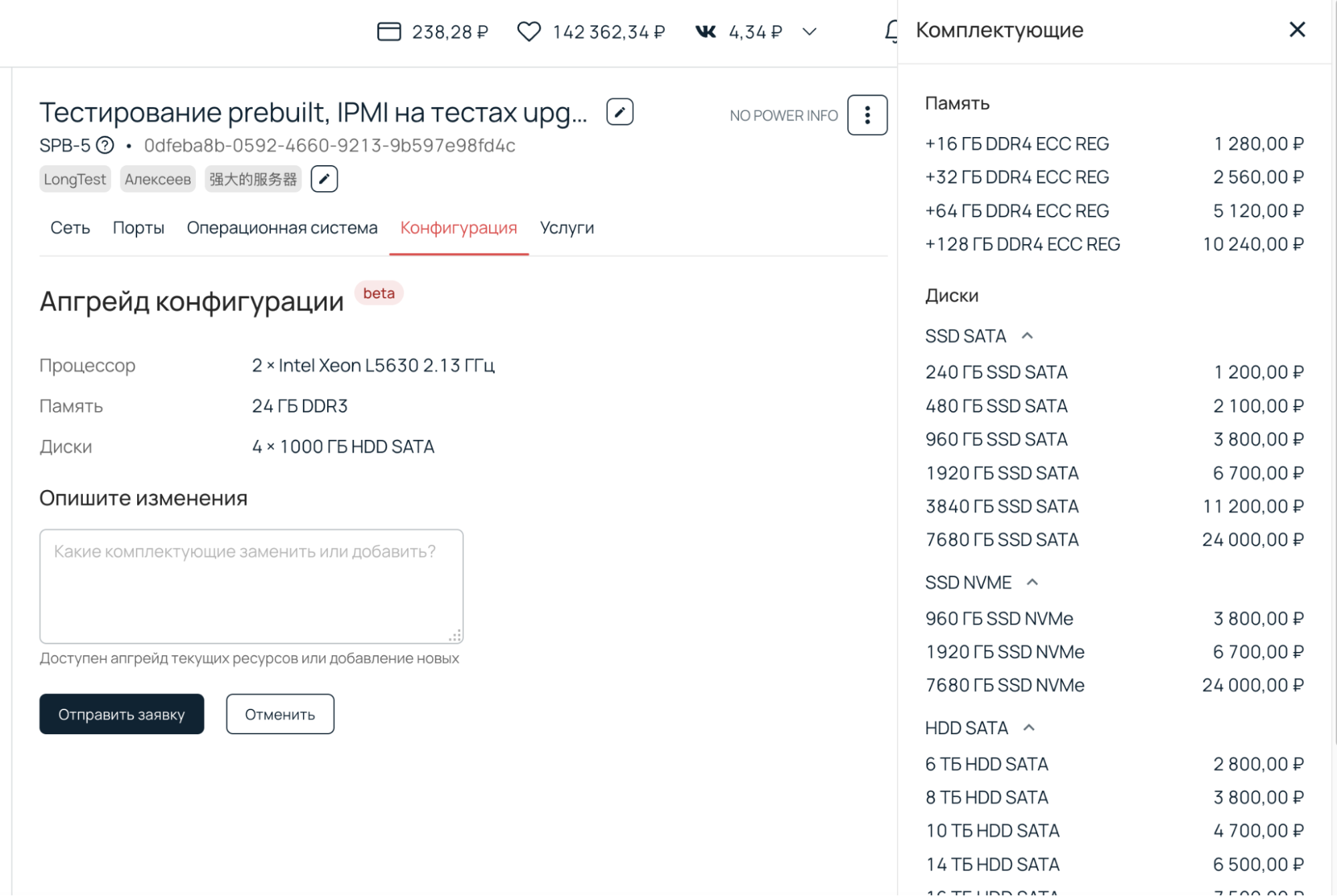1337x896 pixels.
Task: Open notifications via bell icon
Action: coord(890,31)
